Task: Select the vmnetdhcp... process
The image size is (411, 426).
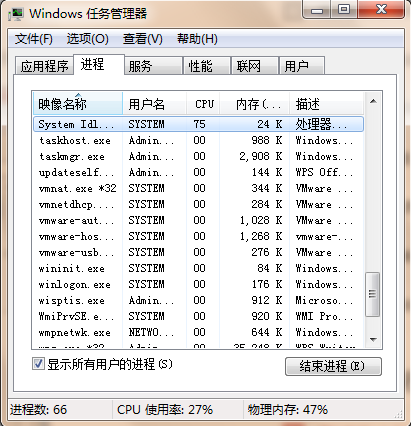Action: 198,204
